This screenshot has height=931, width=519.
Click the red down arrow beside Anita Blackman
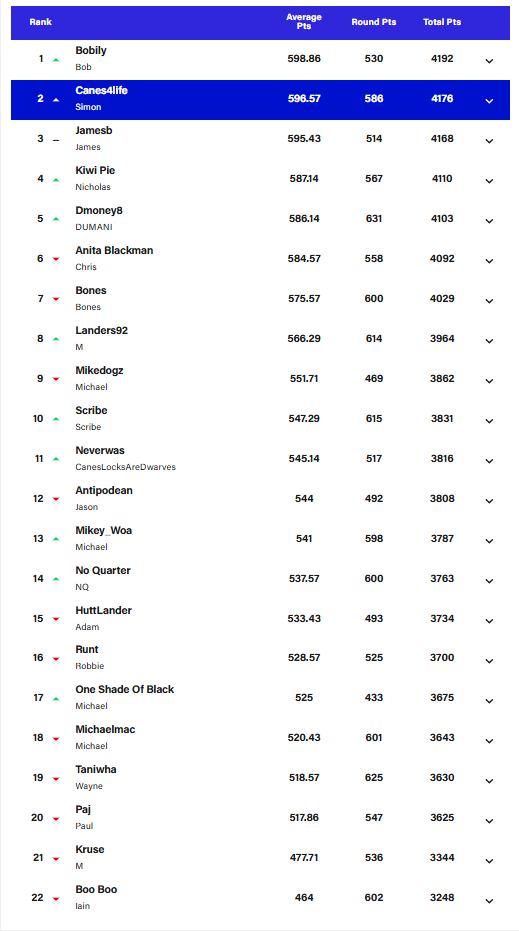tap(56, 259)
